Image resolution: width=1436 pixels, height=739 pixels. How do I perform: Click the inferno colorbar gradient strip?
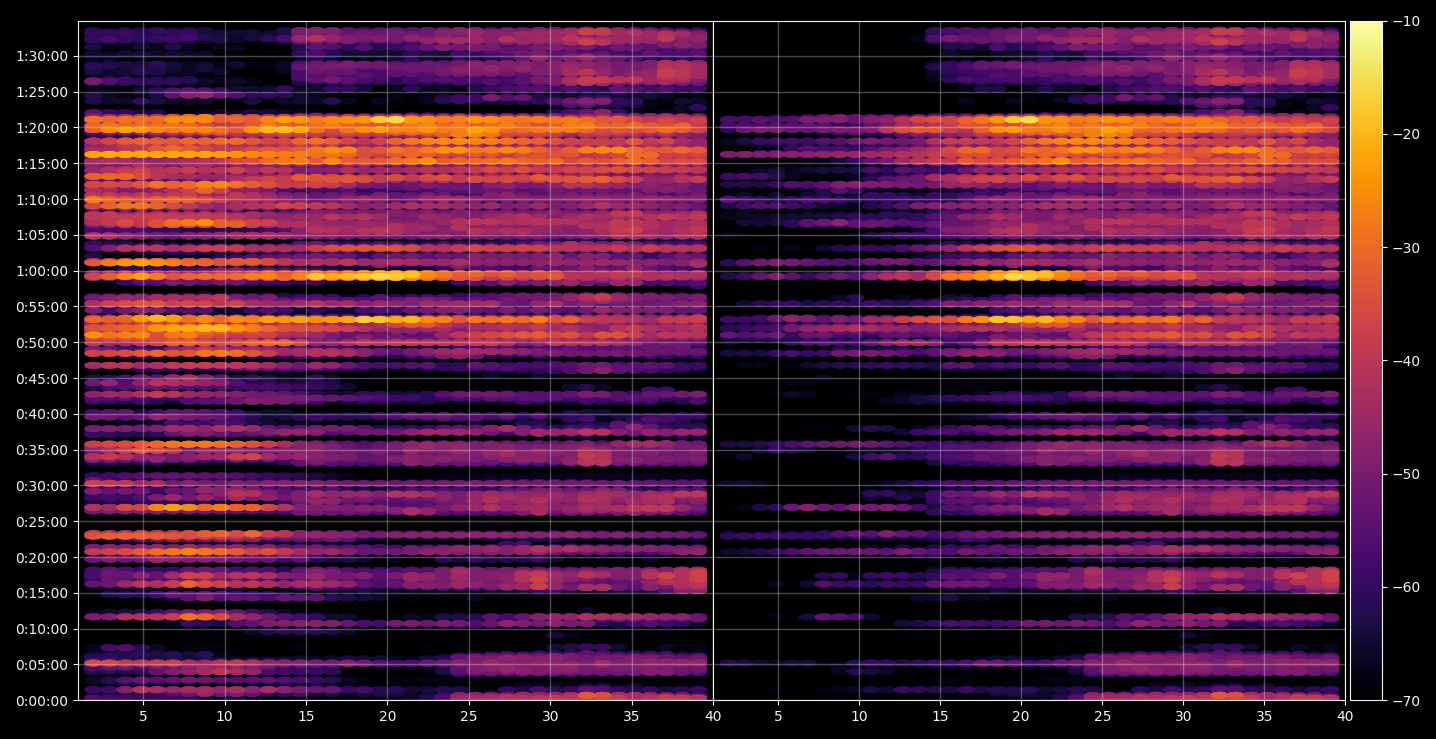click(1366, 361)
